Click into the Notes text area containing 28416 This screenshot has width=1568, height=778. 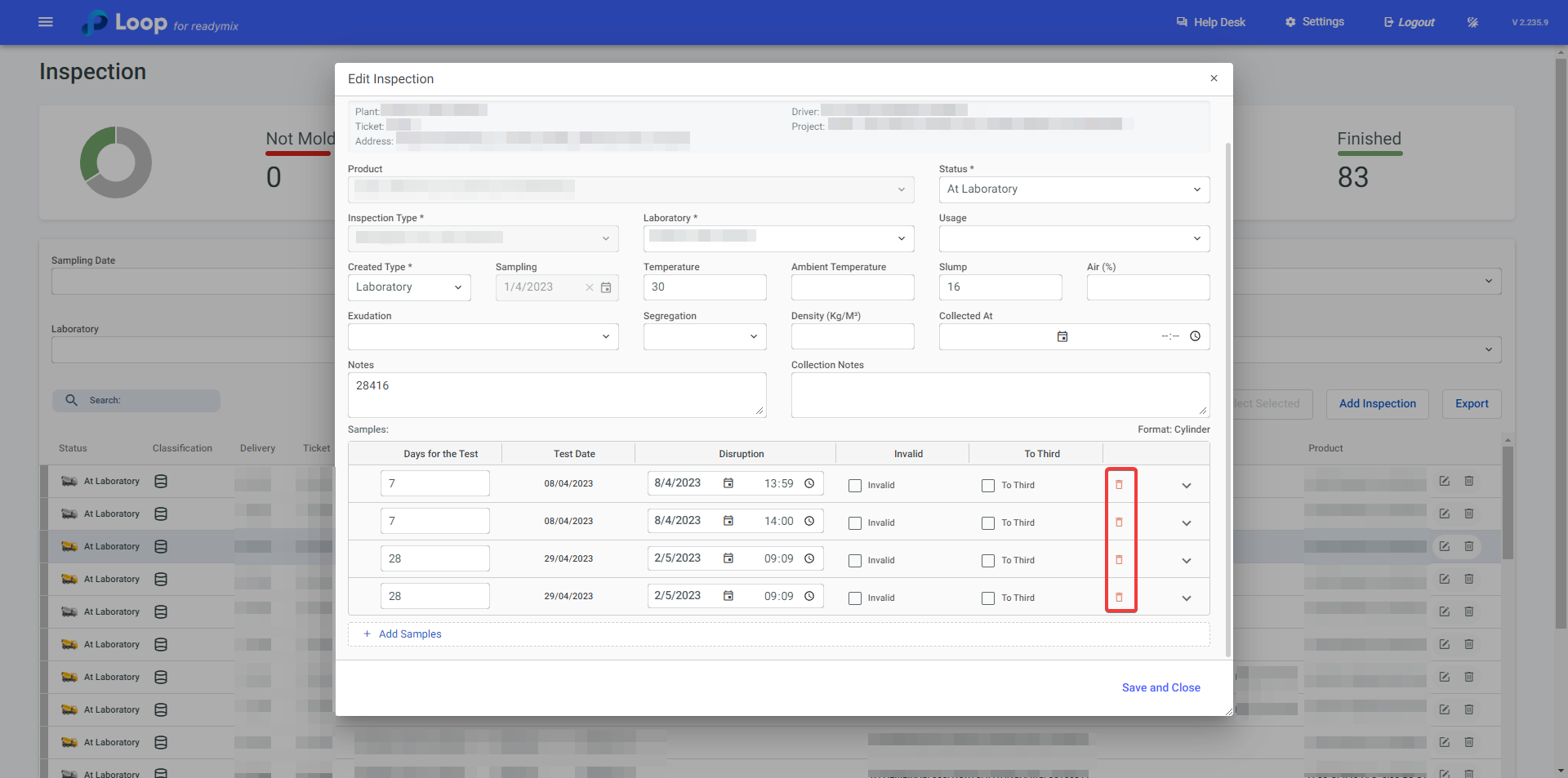coord(556,395)
